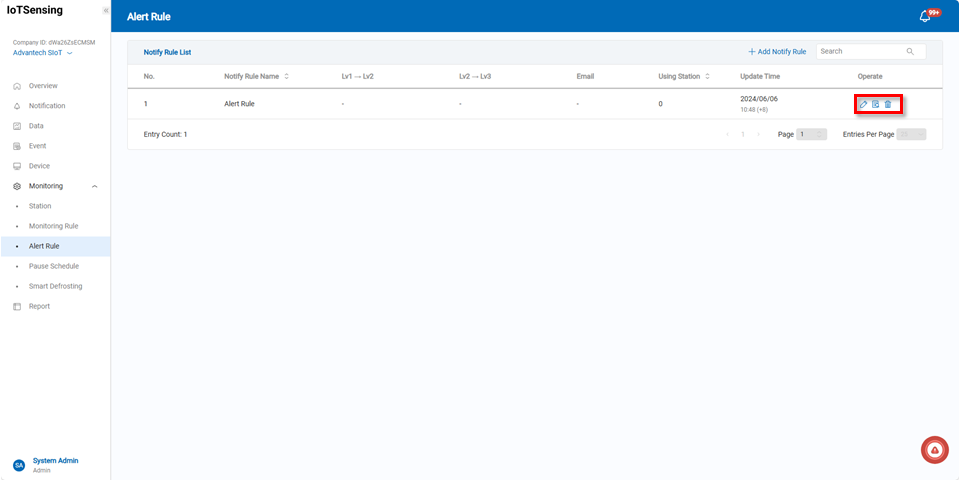960x480 pixels.
Task: Open the Smart Defrosting menu item
Action: pos(56,286)
